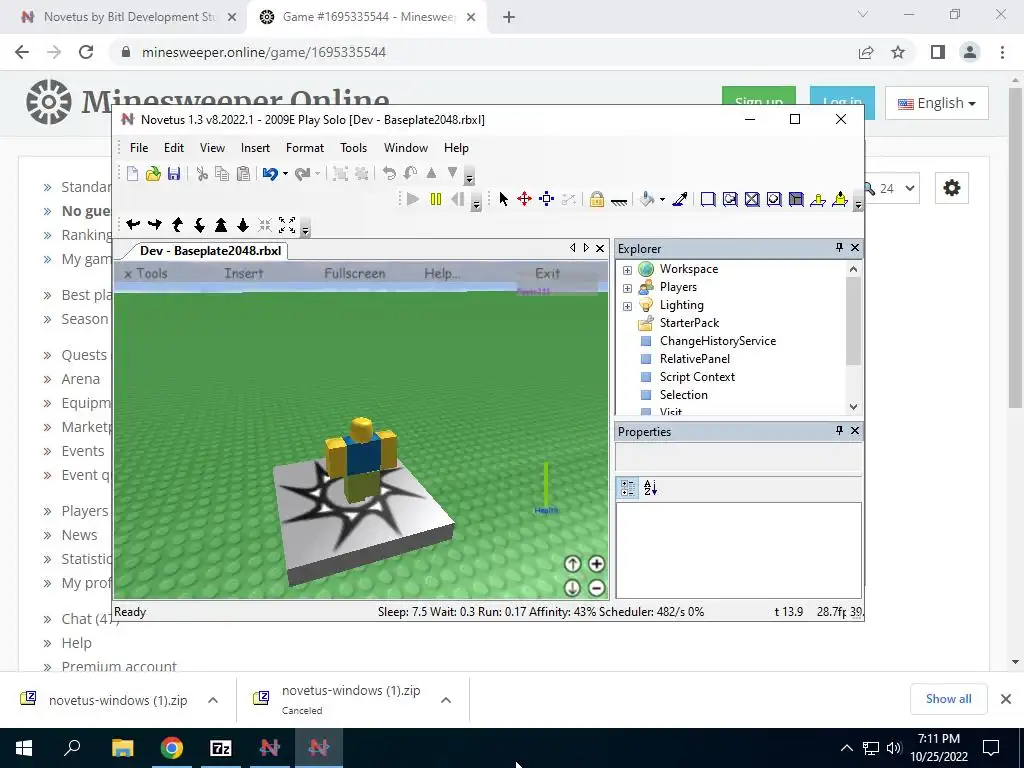Open the Insert menu in the menu bar
The width and height of the screenshot is (1024, 768).
pyautogui.click(x=255, y=148)
